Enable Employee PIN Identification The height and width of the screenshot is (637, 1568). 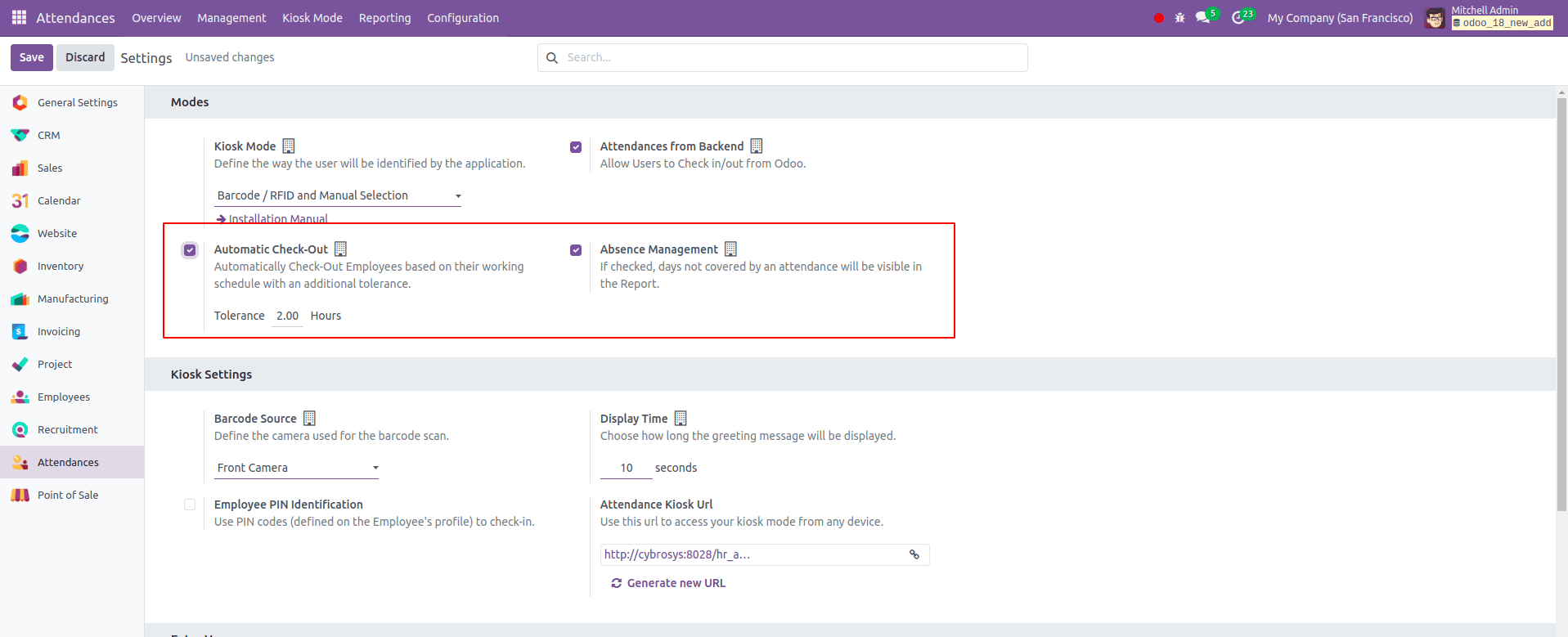tap(190, 505)
